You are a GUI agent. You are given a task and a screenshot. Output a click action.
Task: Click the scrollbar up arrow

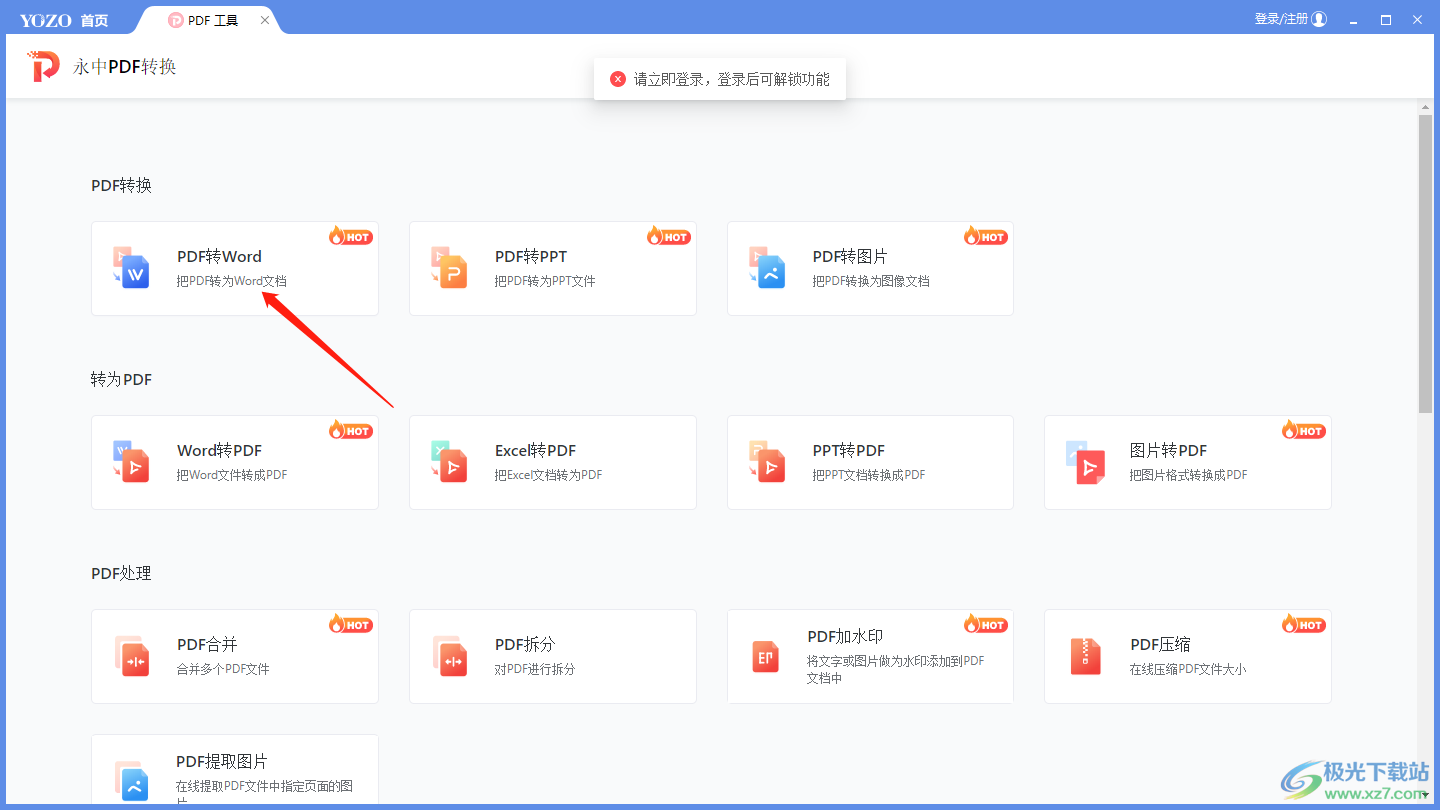1425,106
